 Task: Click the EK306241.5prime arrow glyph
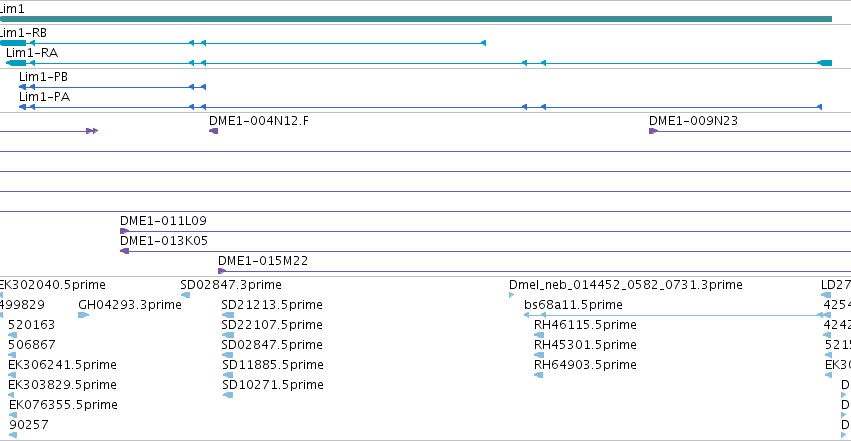(12, 375)
